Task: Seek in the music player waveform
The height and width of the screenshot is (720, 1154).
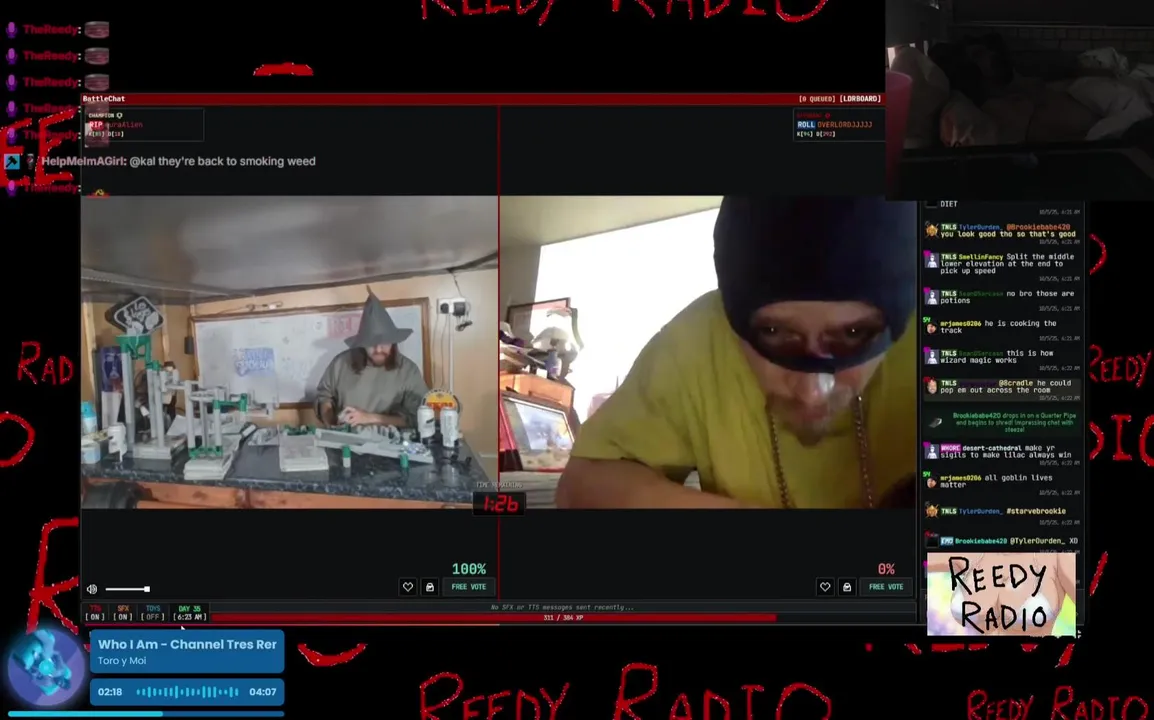Action: [x=188, y=692]
